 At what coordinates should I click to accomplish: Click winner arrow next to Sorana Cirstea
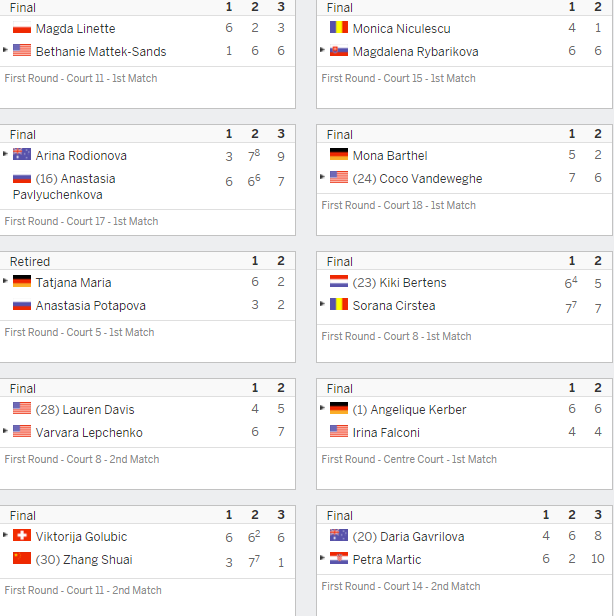tap(322, 304)
